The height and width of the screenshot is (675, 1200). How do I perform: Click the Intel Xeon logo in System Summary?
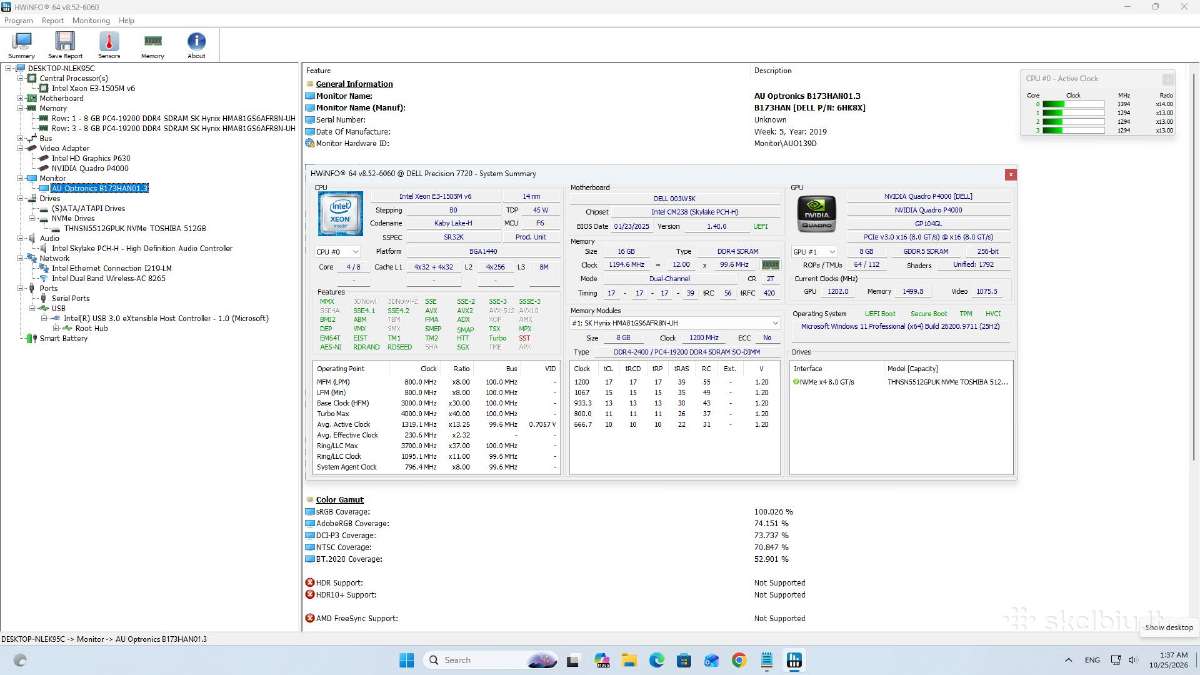coord(340,214)
